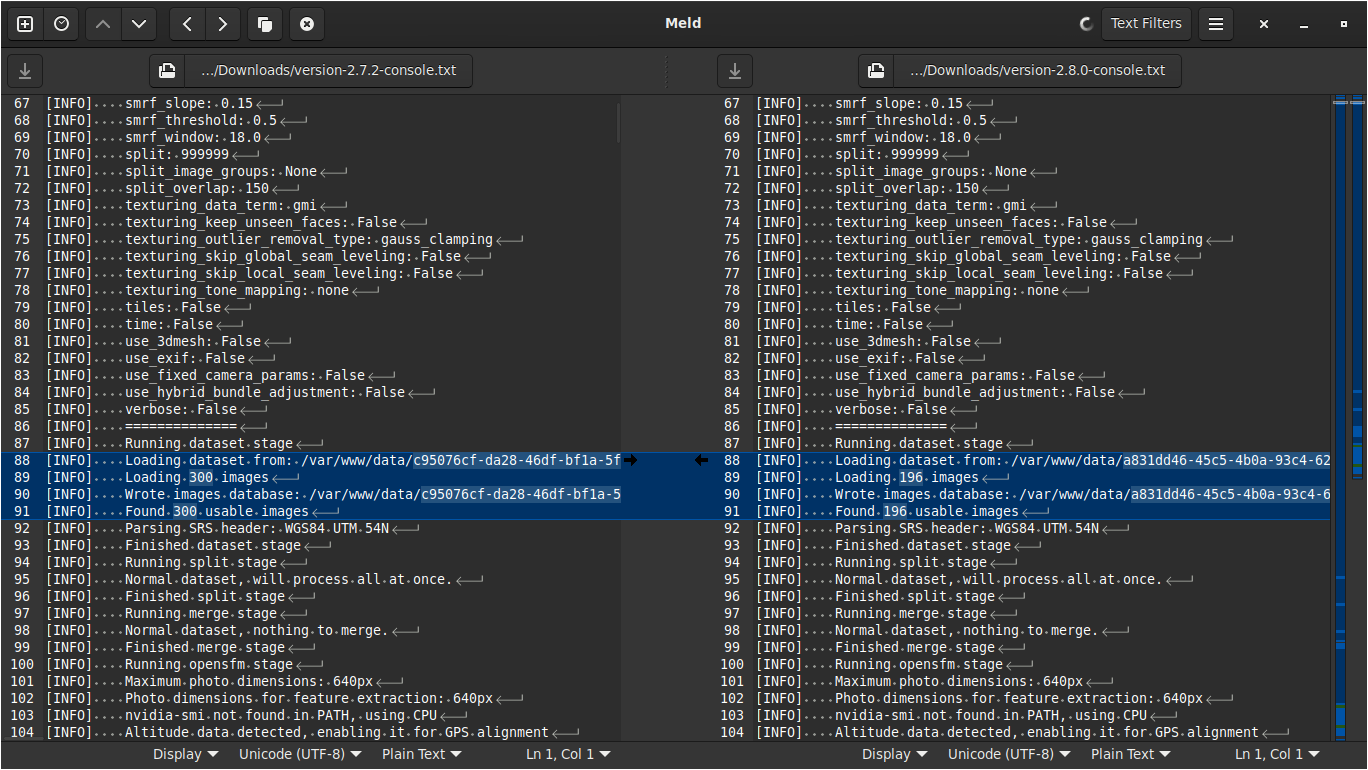Delete the current change with X icon
This screenshot has height=770, width=1368.
[x=307, y=24]
